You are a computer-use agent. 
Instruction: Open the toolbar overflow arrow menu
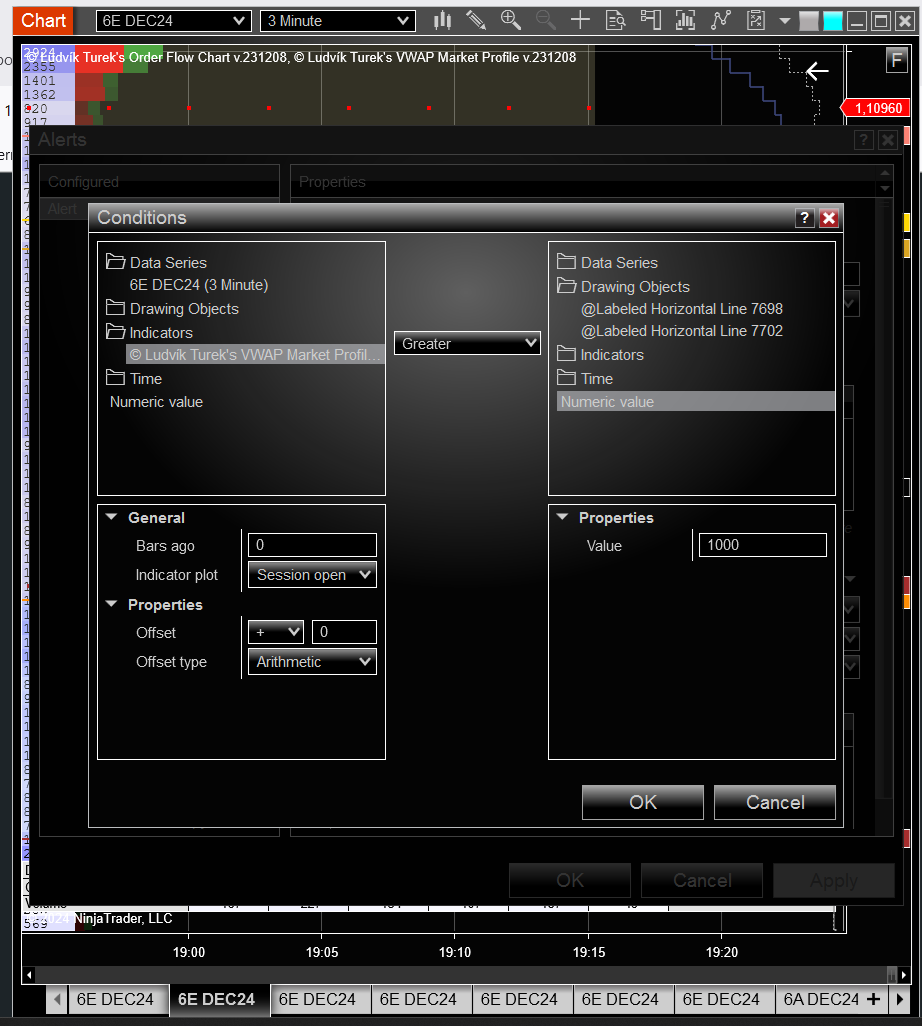[x=785, y=21]
